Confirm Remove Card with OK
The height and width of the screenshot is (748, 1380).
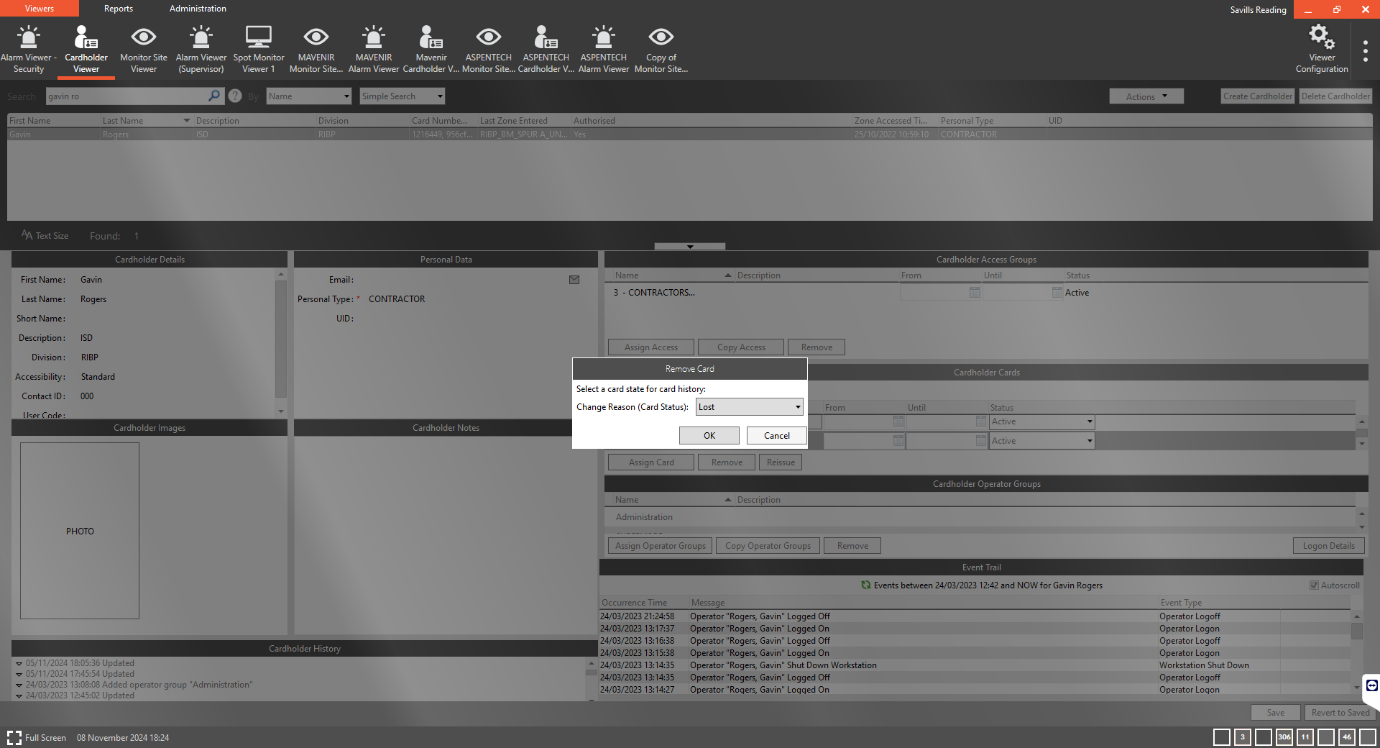[709, 435]
